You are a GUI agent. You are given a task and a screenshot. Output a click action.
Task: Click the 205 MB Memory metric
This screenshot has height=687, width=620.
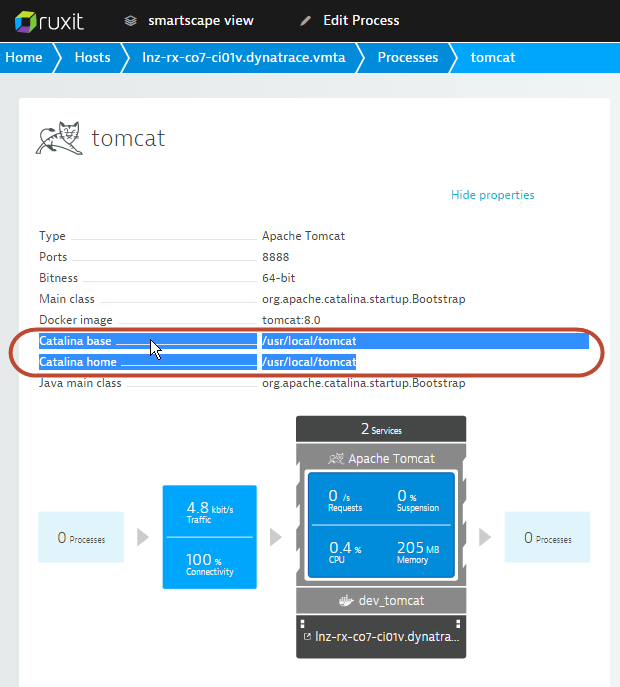point(418,552)
